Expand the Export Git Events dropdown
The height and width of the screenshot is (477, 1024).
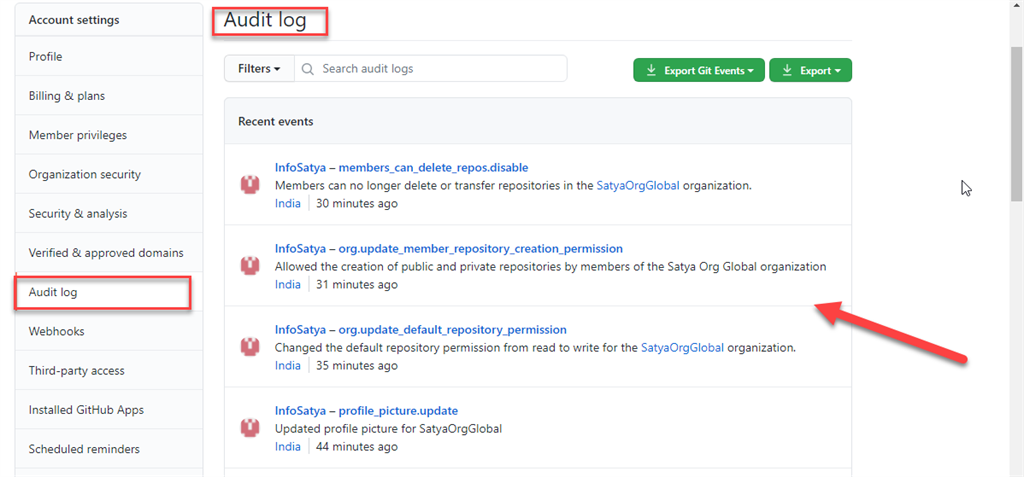(699, 70)
